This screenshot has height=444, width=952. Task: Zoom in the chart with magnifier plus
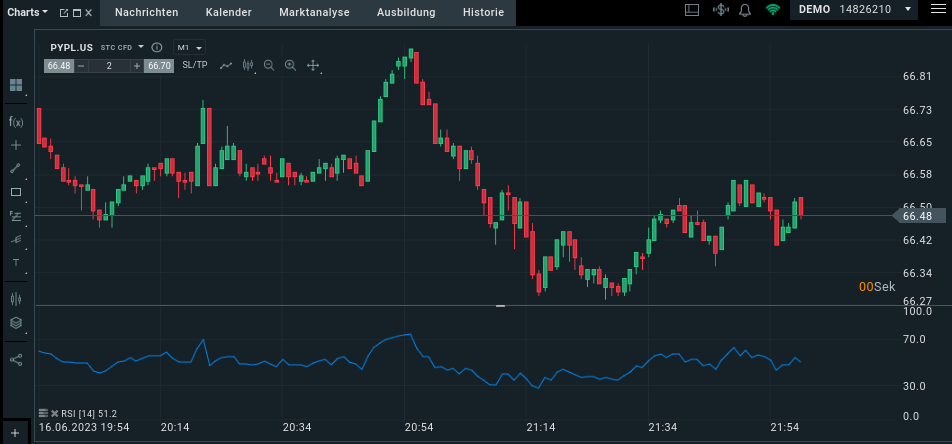pos(290,65)
